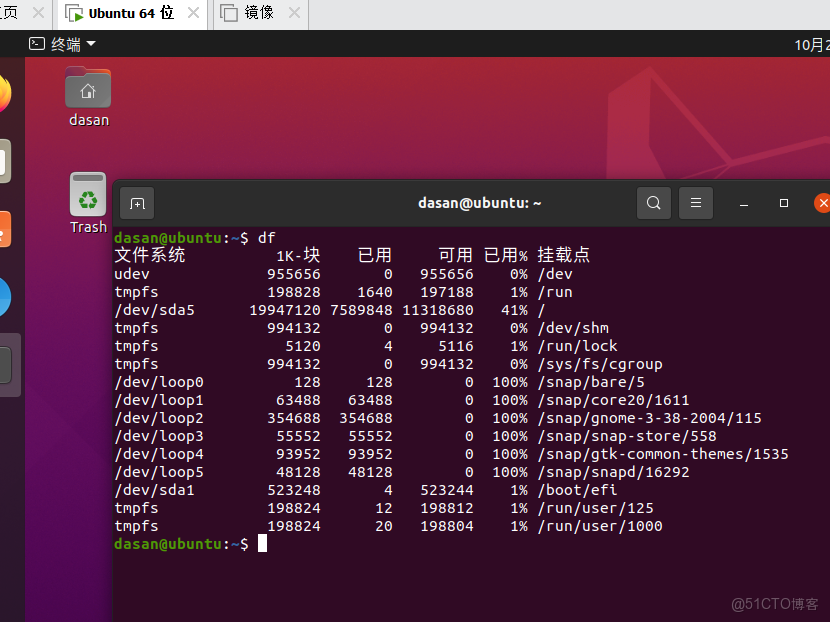Select the terminal icon in the dock
830x622 pixels.
coord(5,364)
